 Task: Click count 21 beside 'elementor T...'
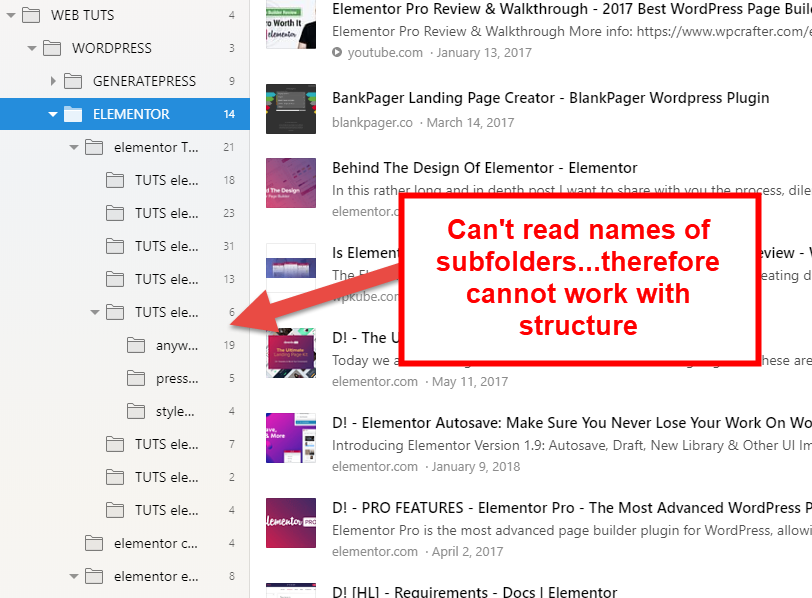pyautogui.click(x=229, y=148)
